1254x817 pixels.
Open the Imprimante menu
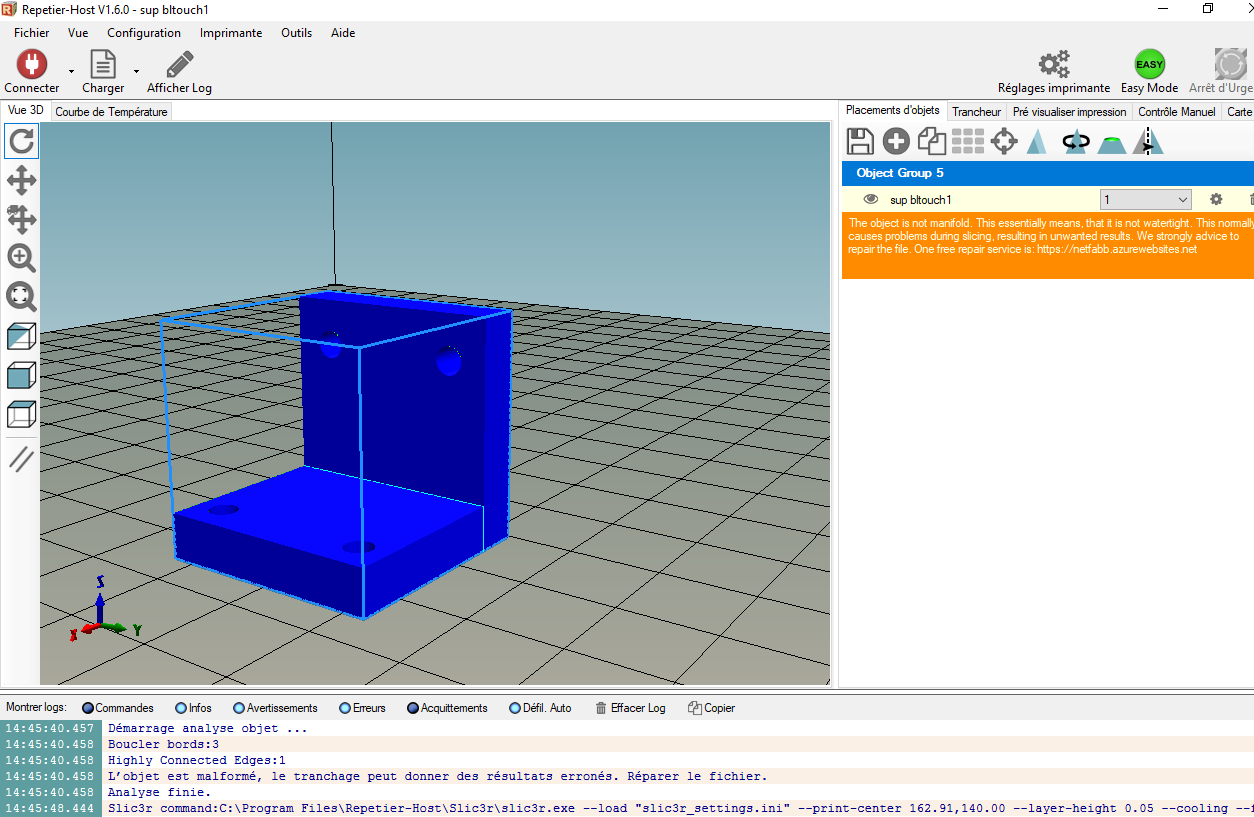click(x=231, y=33)
